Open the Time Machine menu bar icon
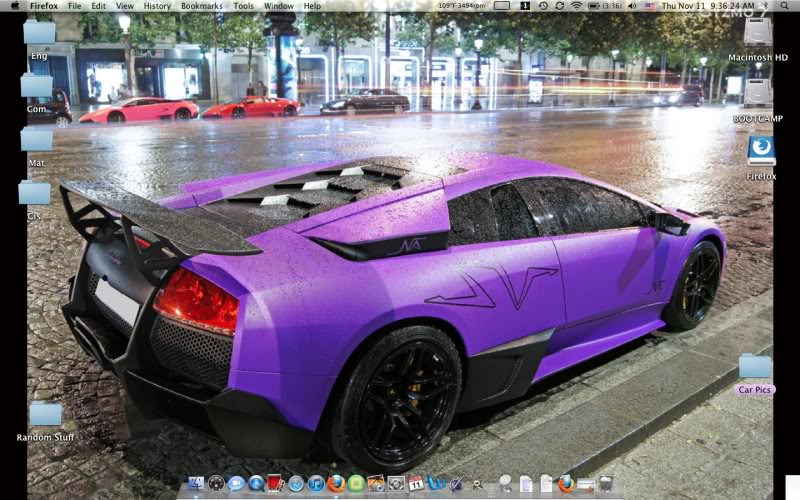This screenshot has width=800, height=500. [x=543, y=6]
